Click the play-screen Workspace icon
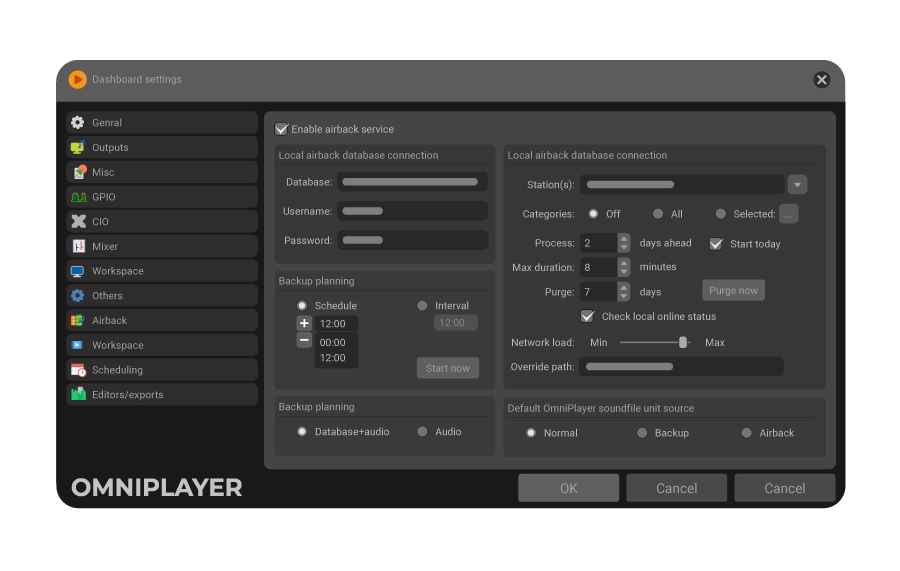900x571 pixels. click(x=77, y=345)
